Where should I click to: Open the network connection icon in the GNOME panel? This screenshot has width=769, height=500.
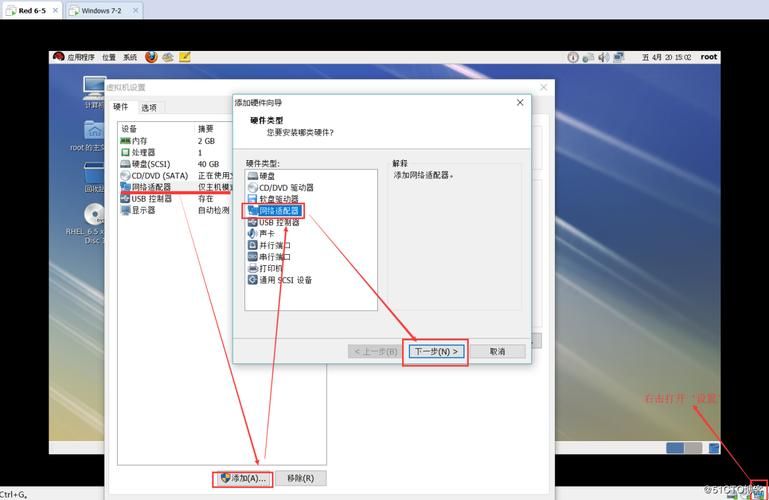[588, 57]
